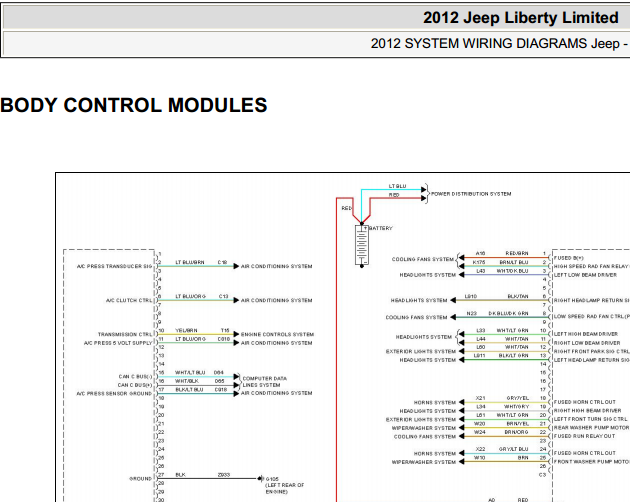The width and height of the screenshot is (630, 502).
Task: Click 'RIGHT HEADLAMP RETURN' pin label
Action: [x=591, y=300]
